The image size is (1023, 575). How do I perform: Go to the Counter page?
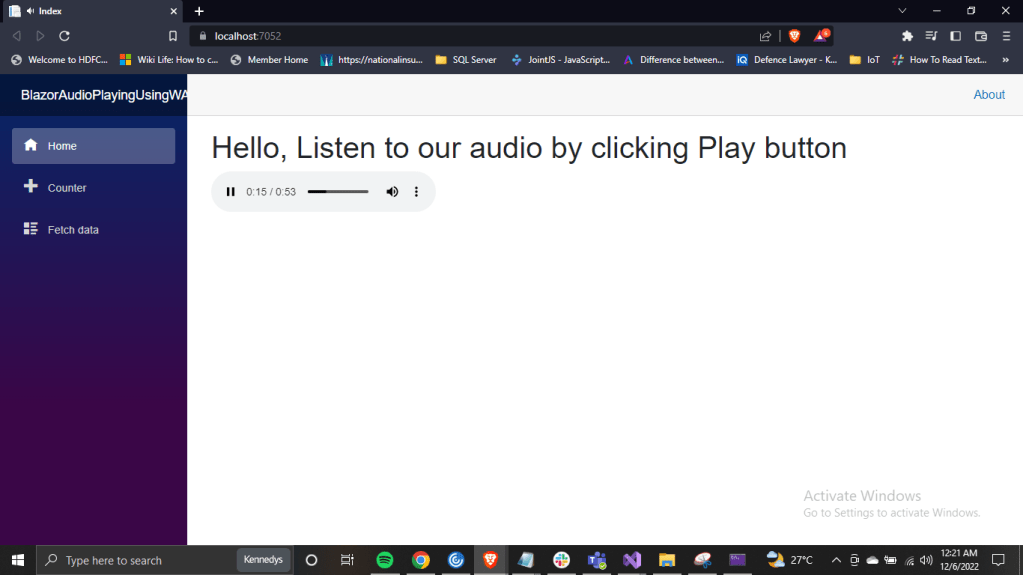click(x=67, y=188)
